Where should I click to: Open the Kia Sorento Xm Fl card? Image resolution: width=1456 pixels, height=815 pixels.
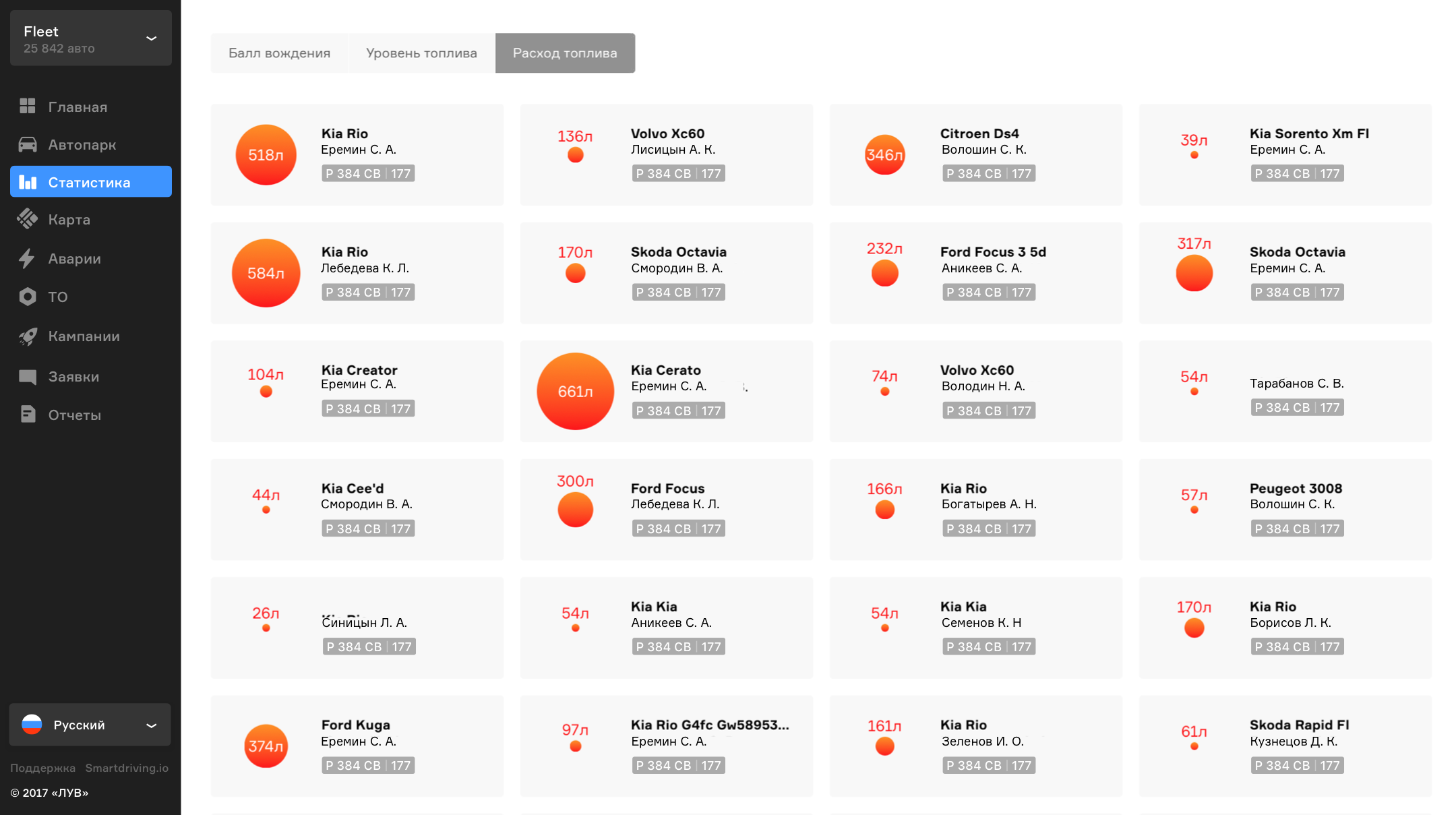tap(1285, 154)
